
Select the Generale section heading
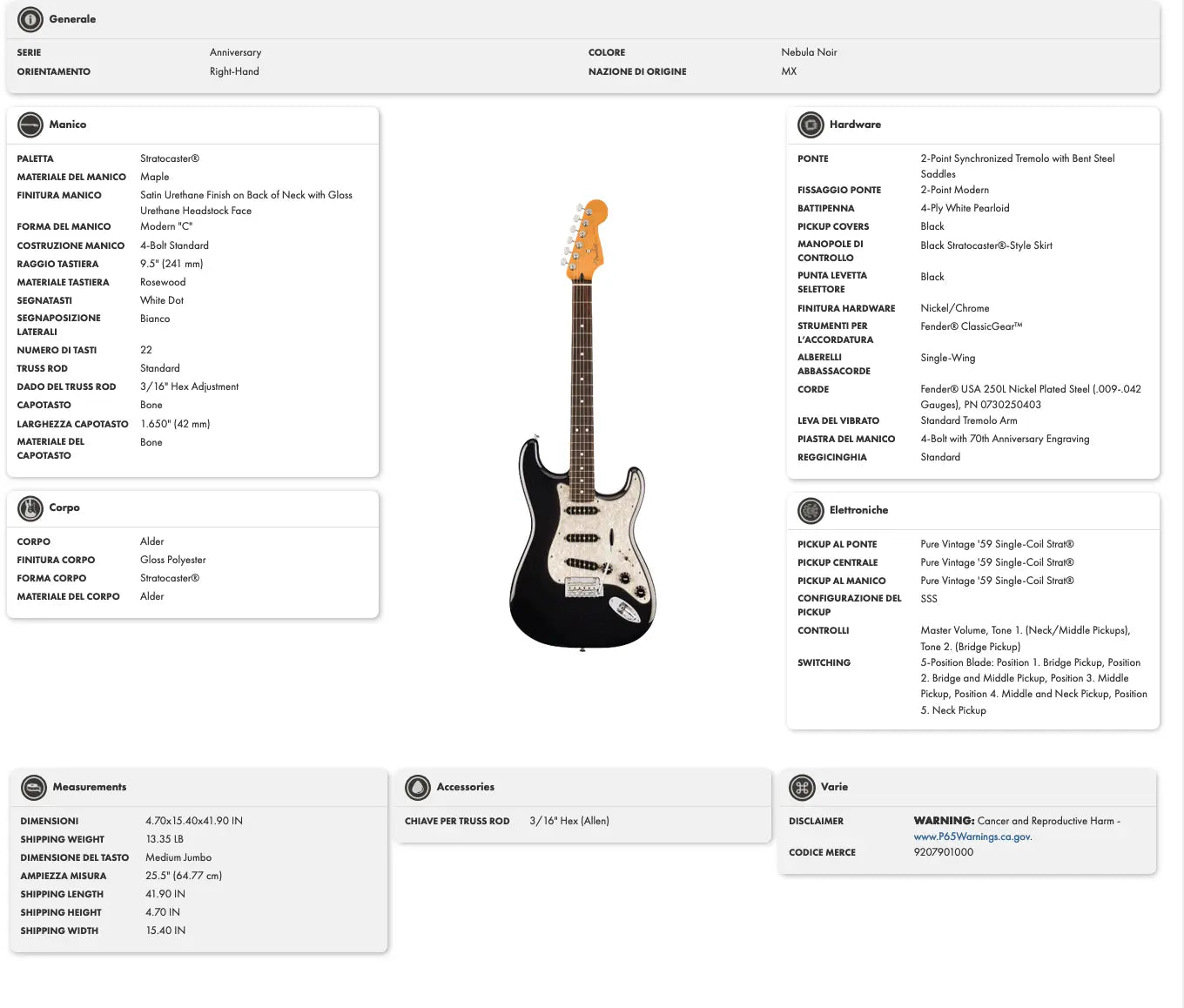(x=72, y=19)
